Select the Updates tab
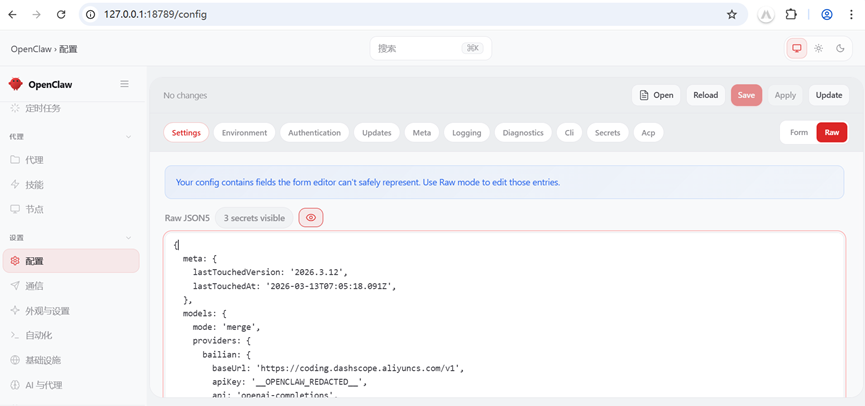This screenshot has height=406, width=865. 377,132
